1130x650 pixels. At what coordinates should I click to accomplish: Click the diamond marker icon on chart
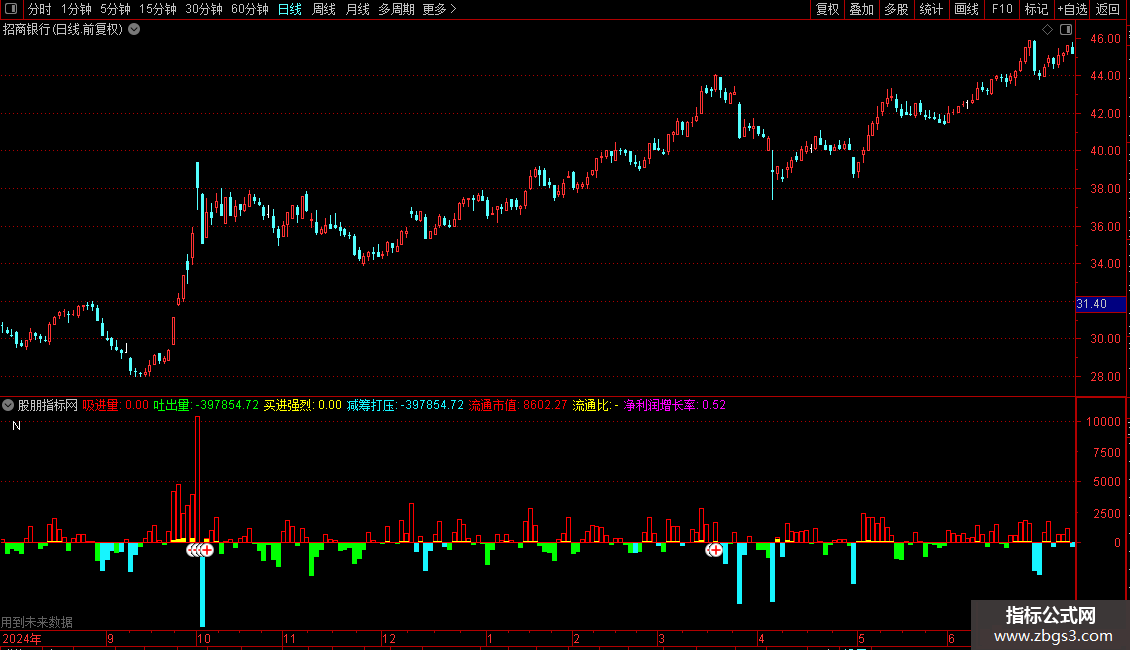pyautogui.click(x=1047, y=30)
